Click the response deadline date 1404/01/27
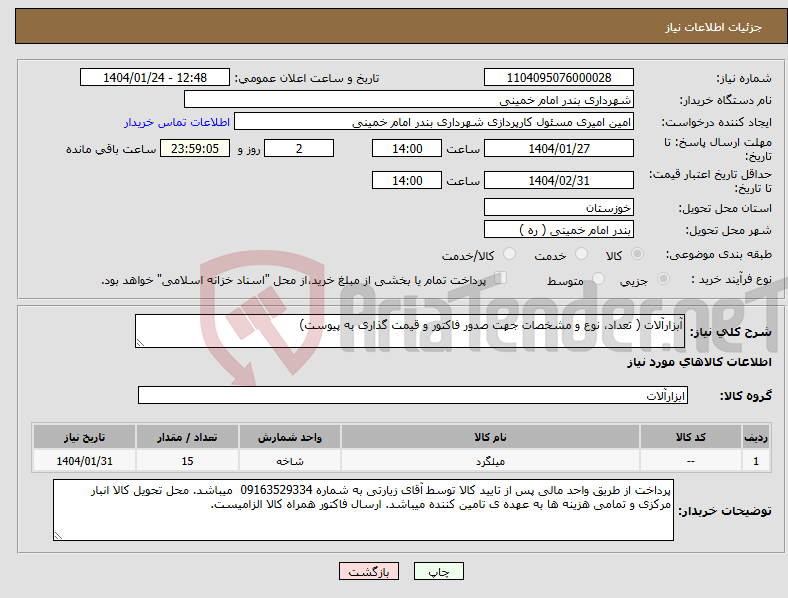Image resolution: width=788 pixels, height=598 pixels. [x=558, y=149]
